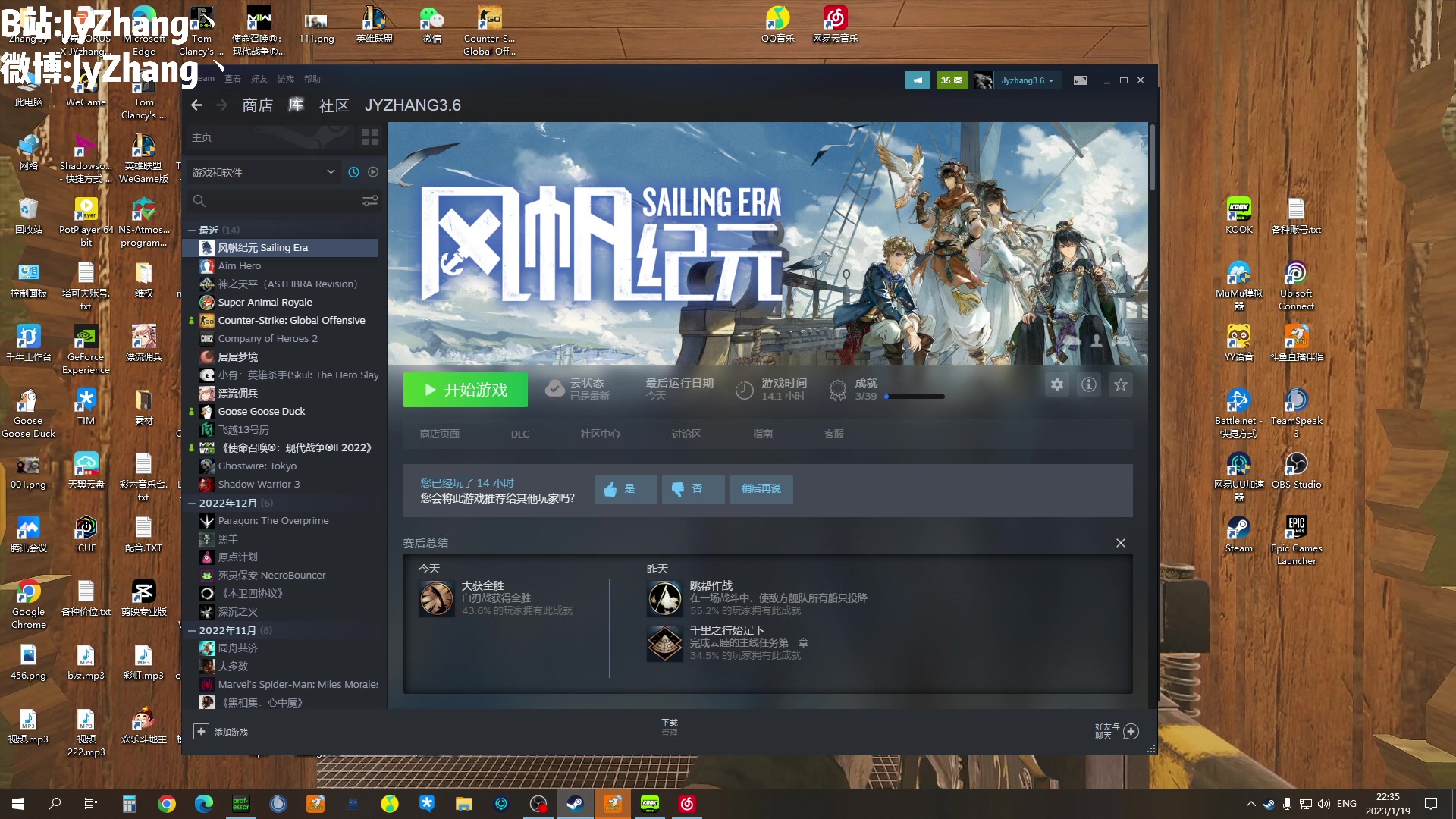Open Steam Big Picture mode icon
Viewport: 1456px width, 819px height.
tap(1081, 80)
